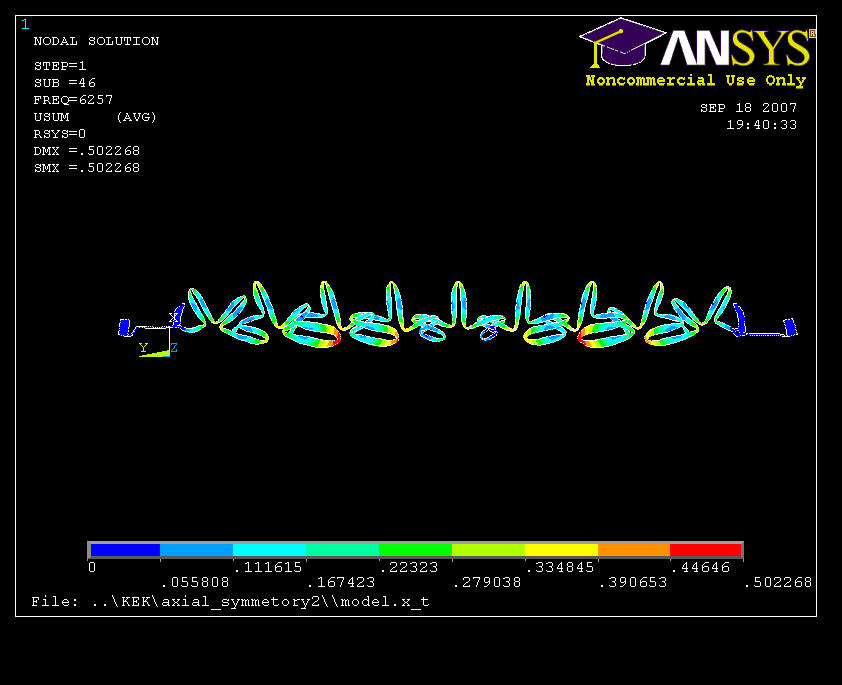The height and width of the screenshot is (685, 842).
Task: Select the green legend swatch
Action: [x=415, y=550]
